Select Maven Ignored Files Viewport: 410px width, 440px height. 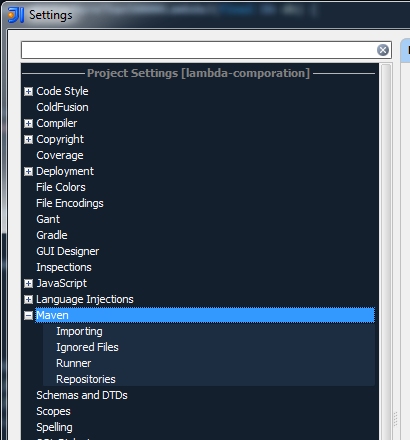point(87,347)
